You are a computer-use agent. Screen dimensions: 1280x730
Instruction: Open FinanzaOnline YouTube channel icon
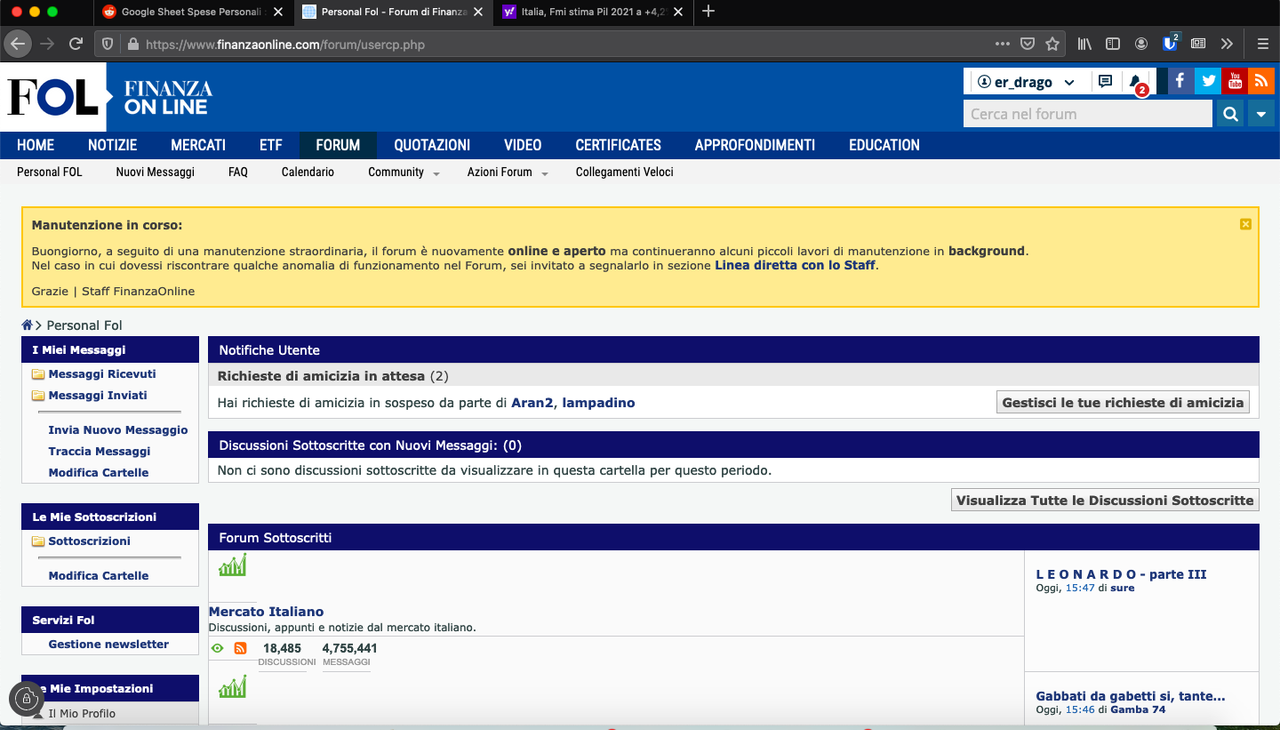(x=1235, y=81)
